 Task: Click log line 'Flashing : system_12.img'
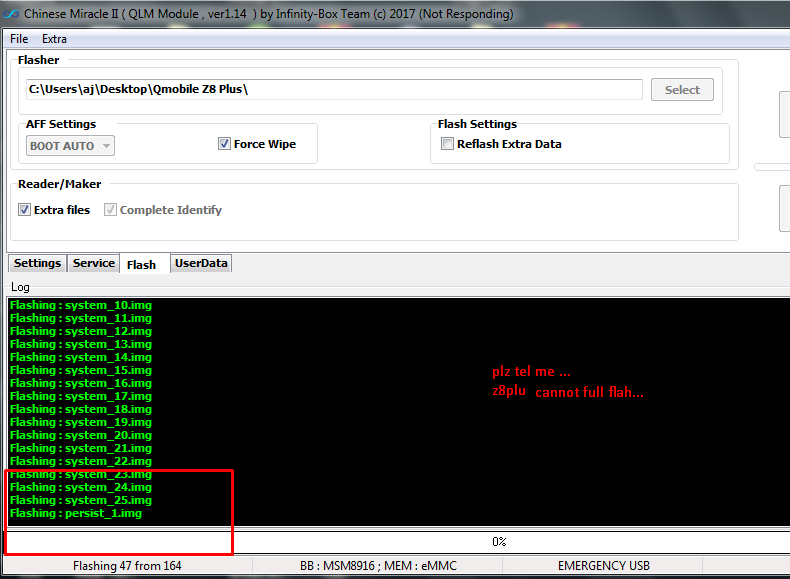tap(81, 331)
